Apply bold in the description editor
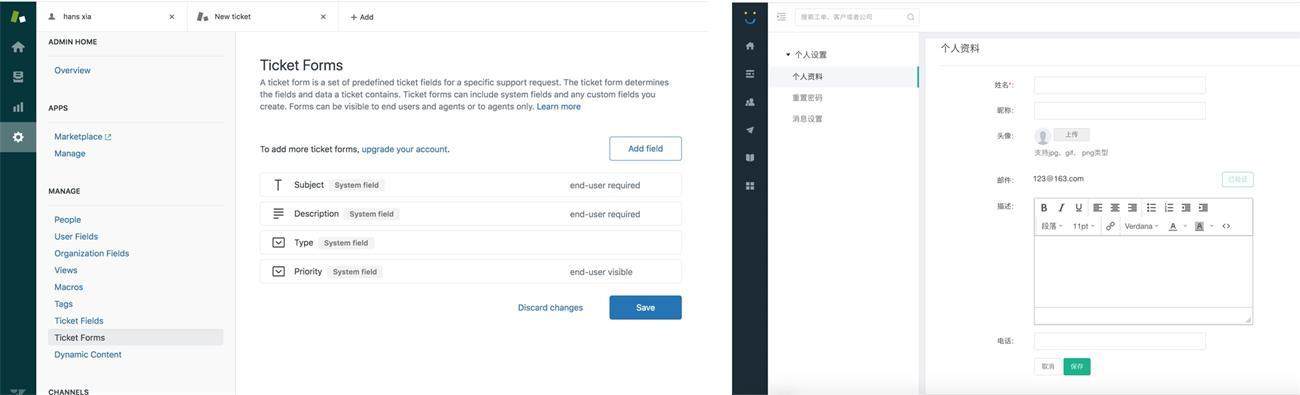This screenshot has width=1300, height=395. click(1044, 208)
